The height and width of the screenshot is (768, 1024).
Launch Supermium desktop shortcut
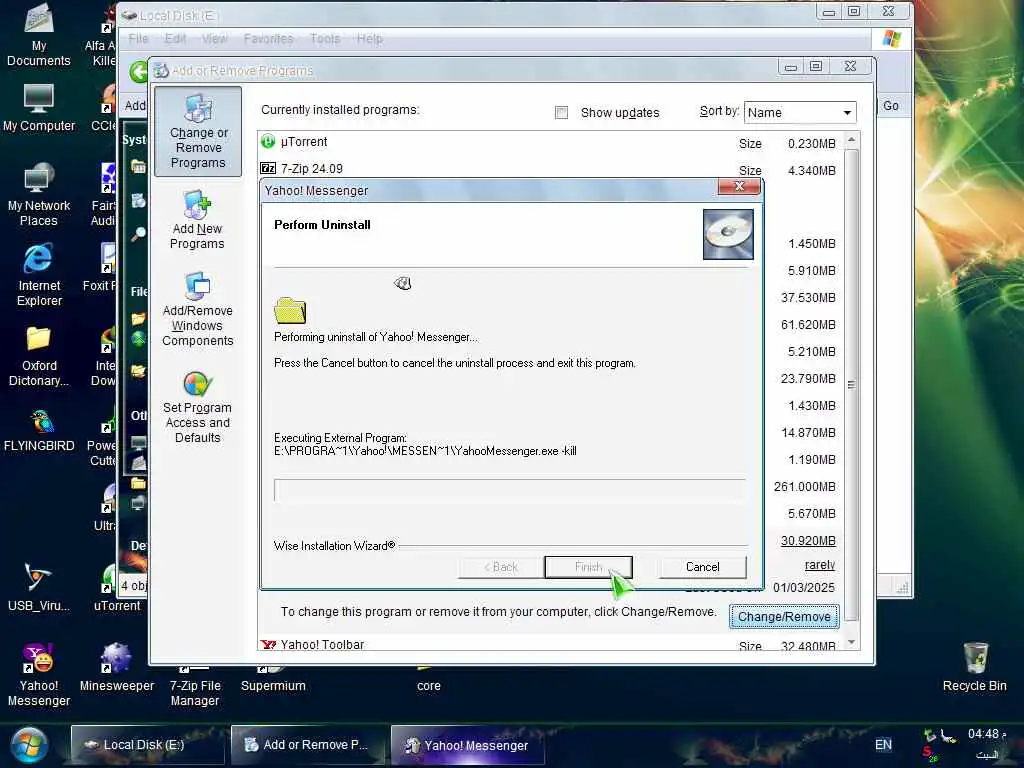point(273,679)
